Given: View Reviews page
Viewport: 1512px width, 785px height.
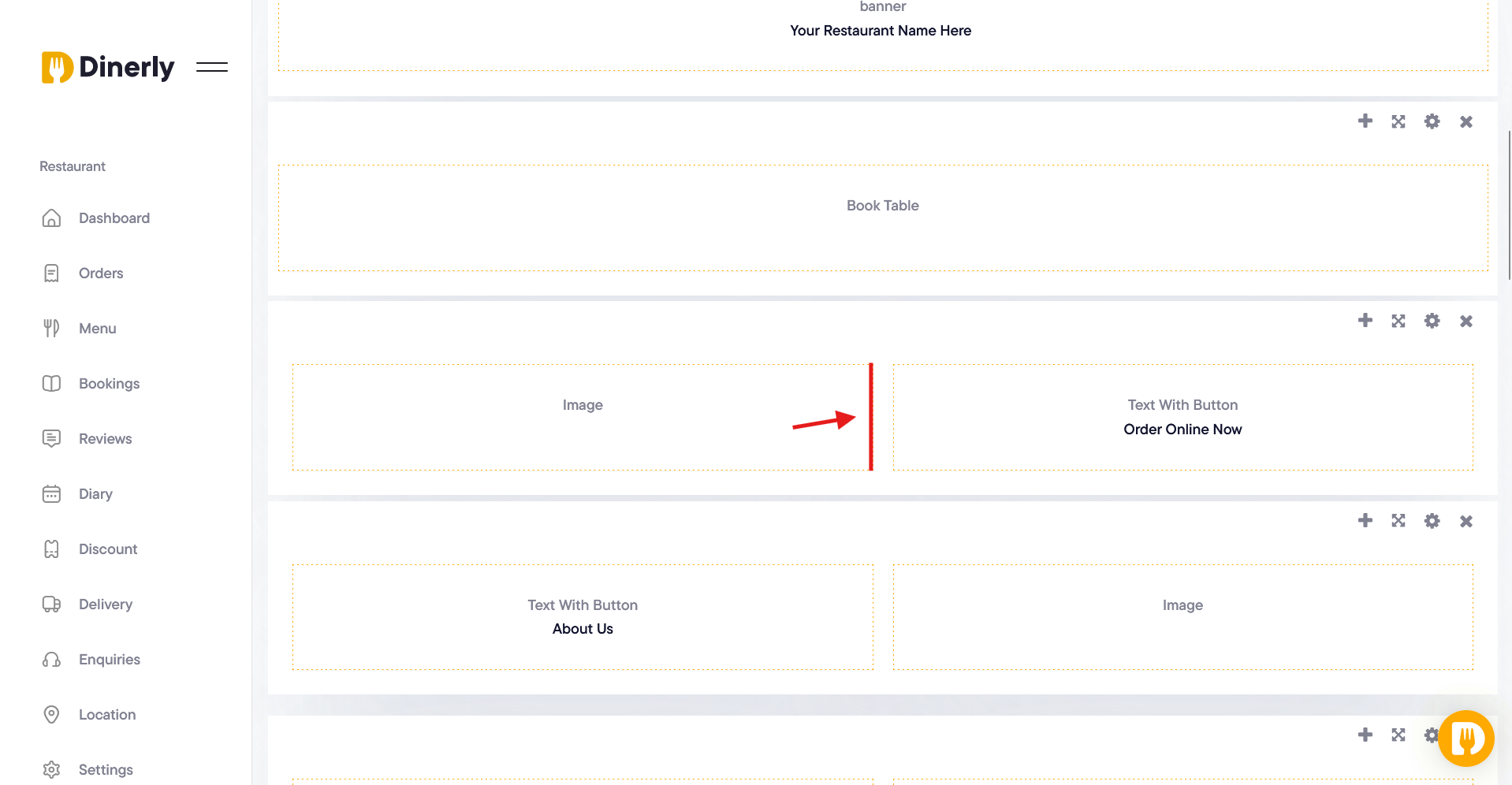Looking at the screenshot, I should [106, 439].
